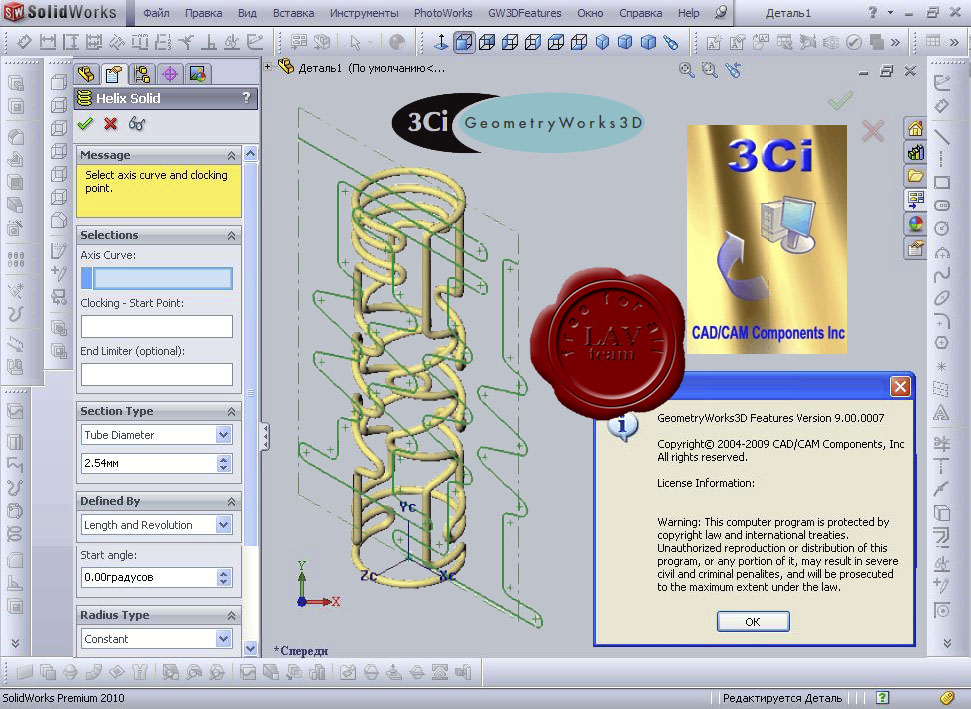Viewport: 971px width, 709px height.
Task: Collapse the Defined By section
Action: point(231,502)
